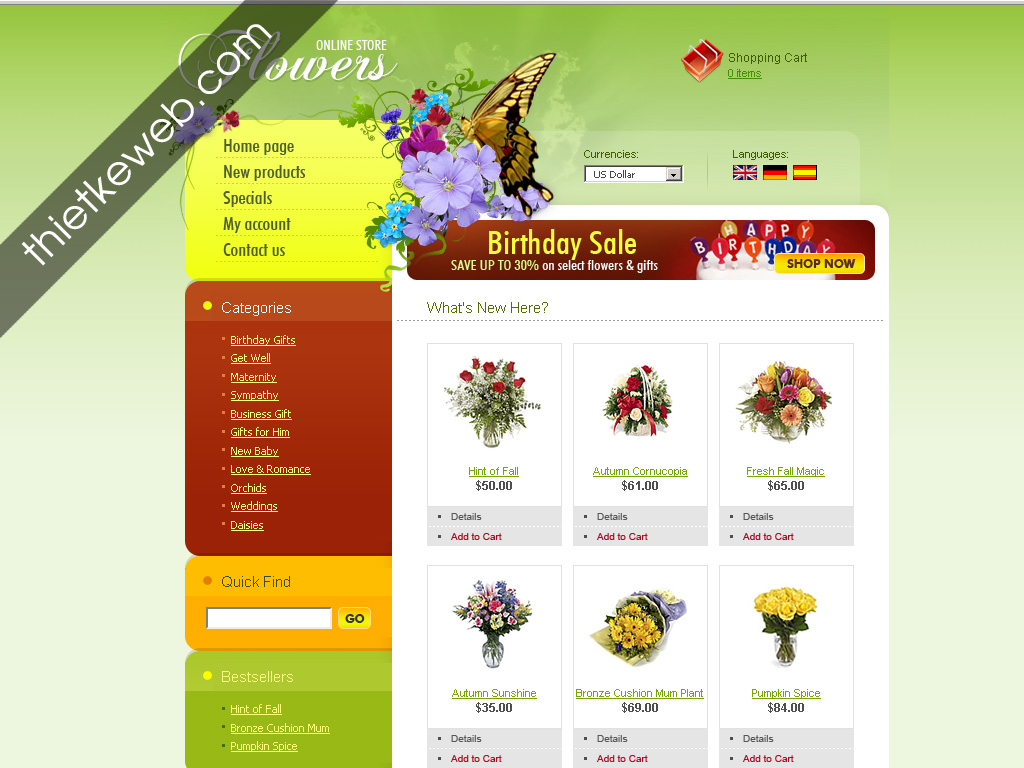Click the Quick Find search field

[269, 618]
